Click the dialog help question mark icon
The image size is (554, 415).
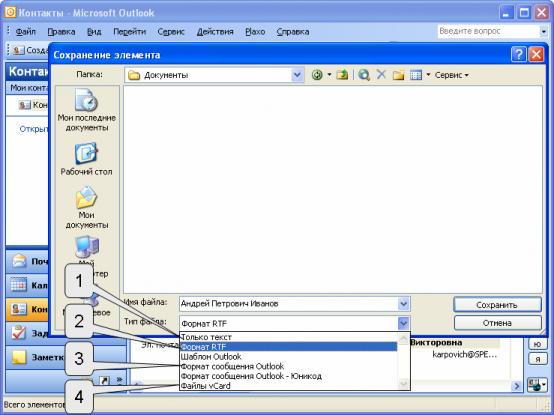click(x=518, y=55)
